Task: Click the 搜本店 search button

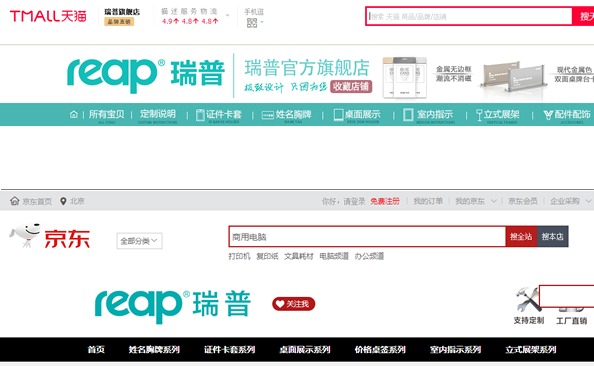Action: (x=552, y=236)
